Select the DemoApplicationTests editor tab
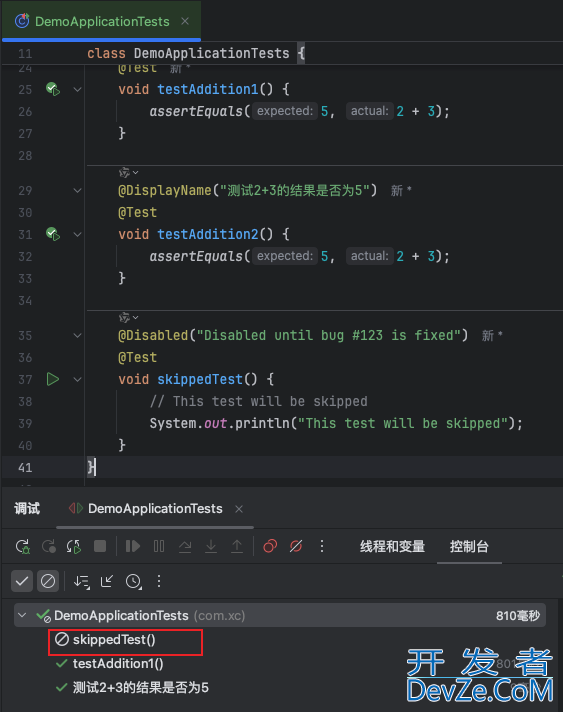Viewport: 563px width, 712px height. [102, 21]
